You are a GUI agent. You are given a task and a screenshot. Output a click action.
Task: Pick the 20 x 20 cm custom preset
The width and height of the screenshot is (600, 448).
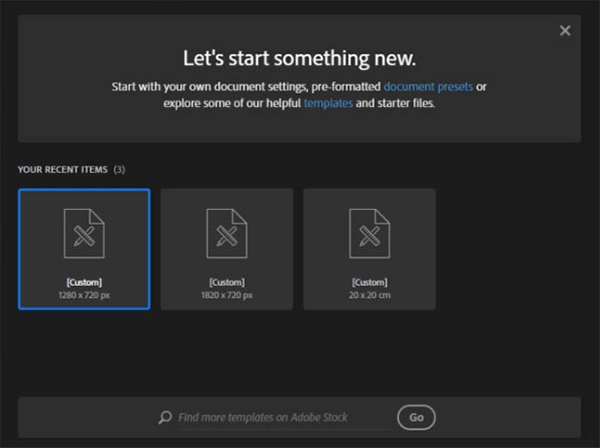tap(369, 249)
